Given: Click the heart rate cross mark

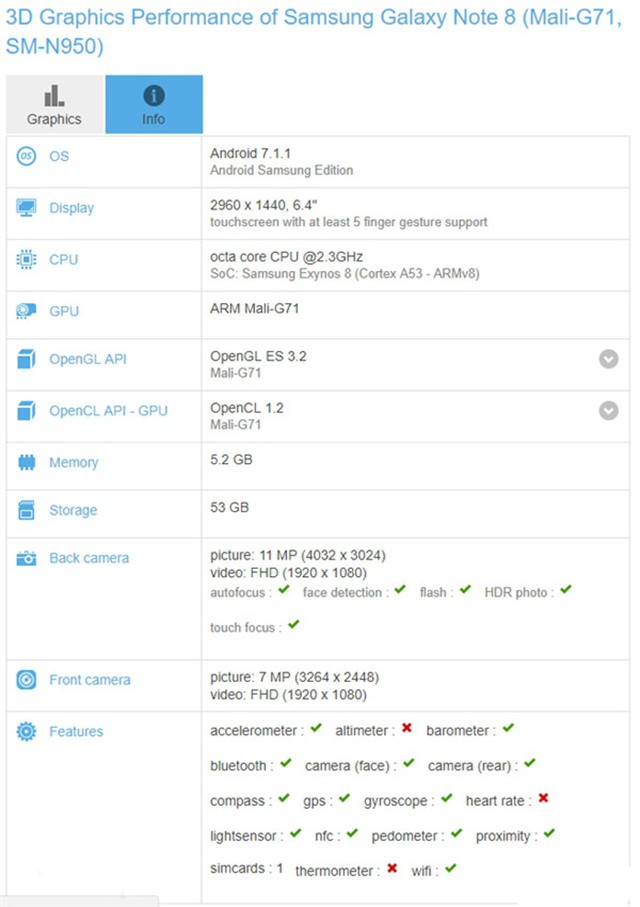Looking at the screenshot, I should [541, 800].
